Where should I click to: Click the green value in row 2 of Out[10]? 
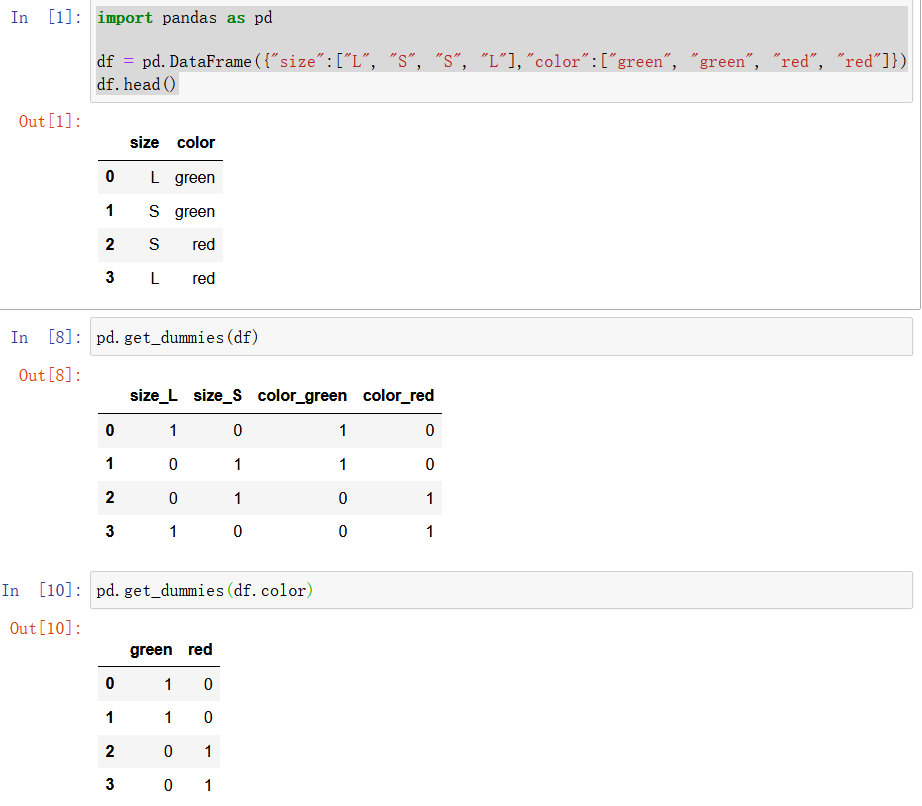click(x=168, y=752)
